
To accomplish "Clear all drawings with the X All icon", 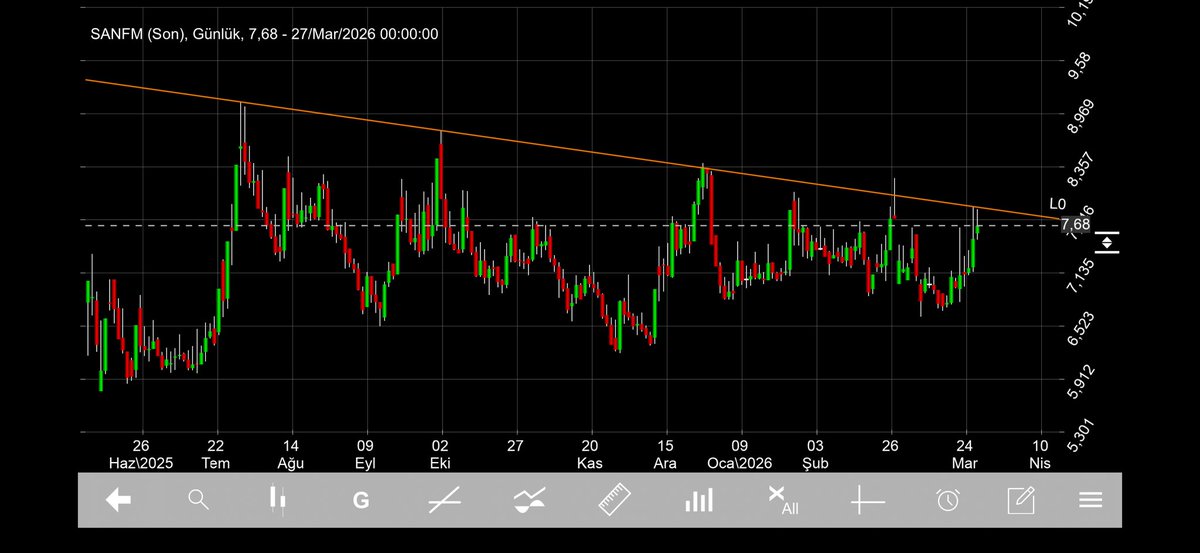I will click(783, 501).
